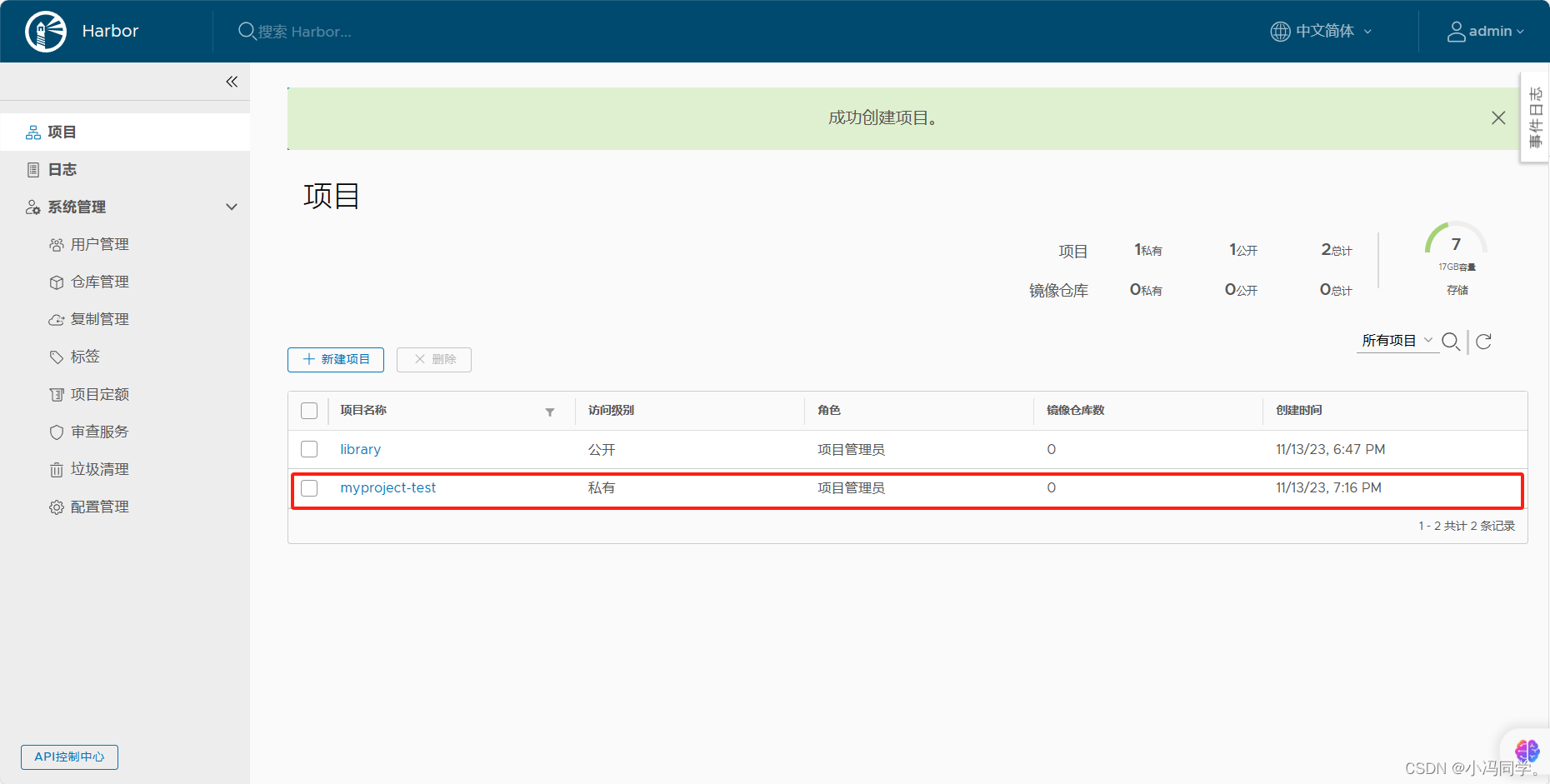This screenshot has width=1550, height=784.
Task: Click the 1 - 2 共计 2 条记录 pagination text
Action: pos(1467,526)
